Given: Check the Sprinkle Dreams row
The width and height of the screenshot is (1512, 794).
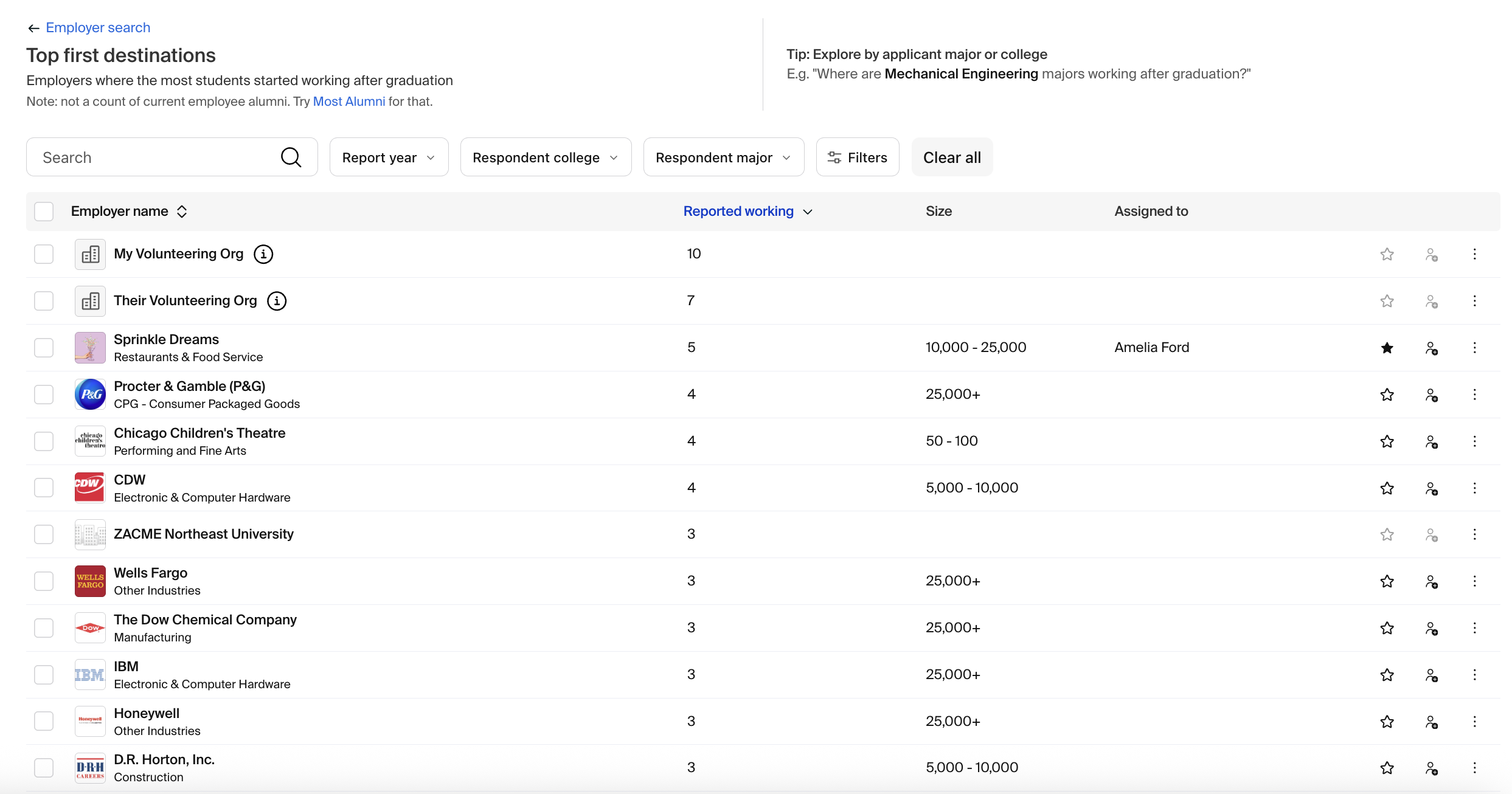Looking at the screenshot, I should click(44, 348).
